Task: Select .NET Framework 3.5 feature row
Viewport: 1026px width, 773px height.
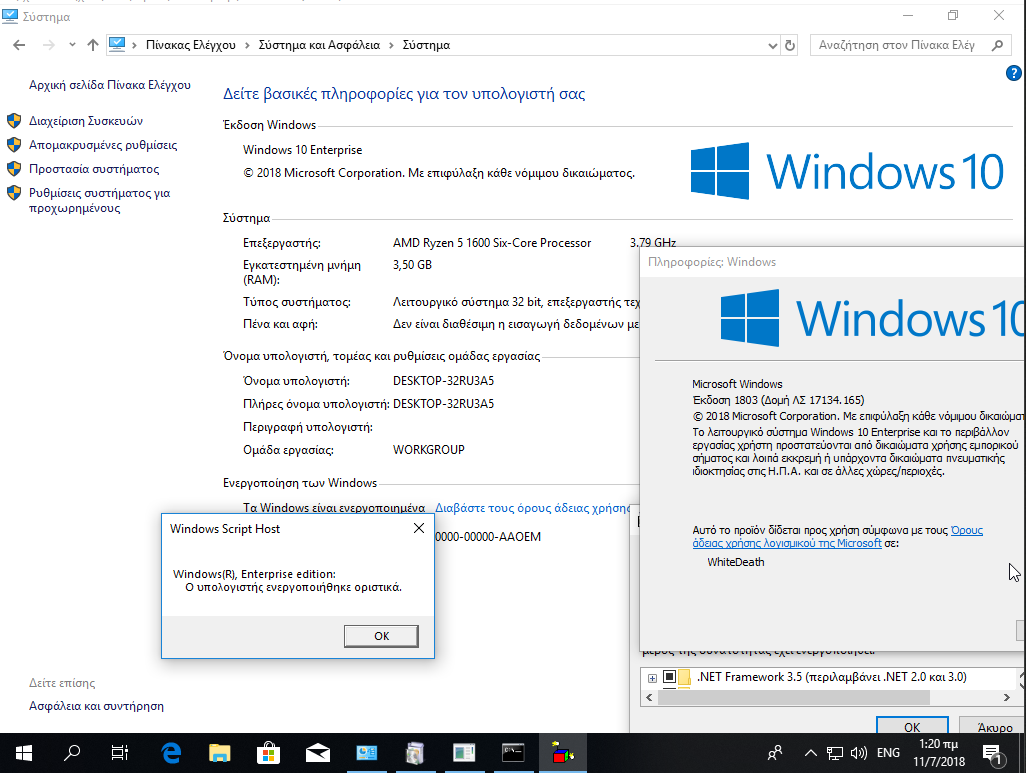Action: pyautogui.click(x=831, y=677)
